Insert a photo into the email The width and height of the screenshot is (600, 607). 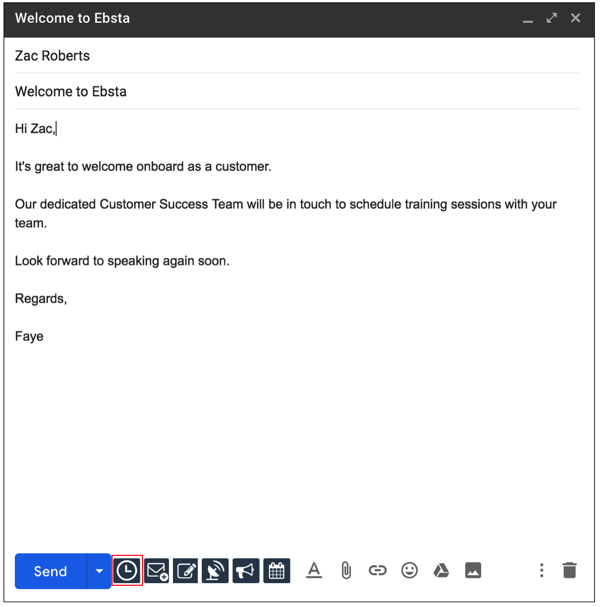pyautogui.click(x=473, y=570)
